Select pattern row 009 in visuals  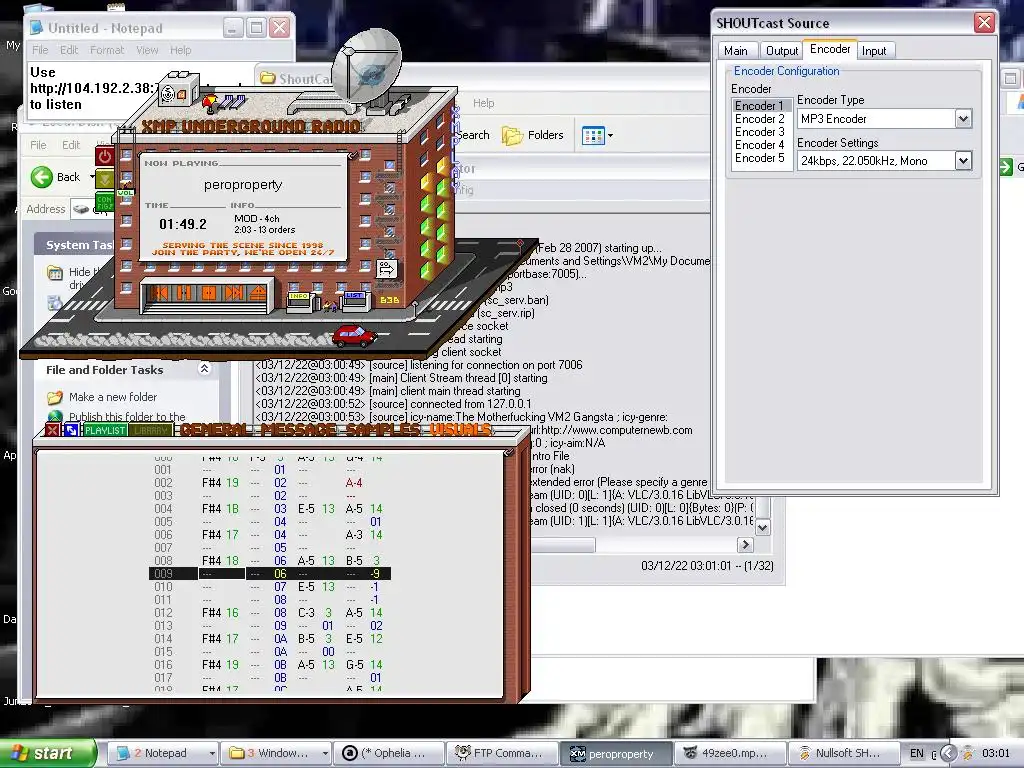(x=270, y=573)
